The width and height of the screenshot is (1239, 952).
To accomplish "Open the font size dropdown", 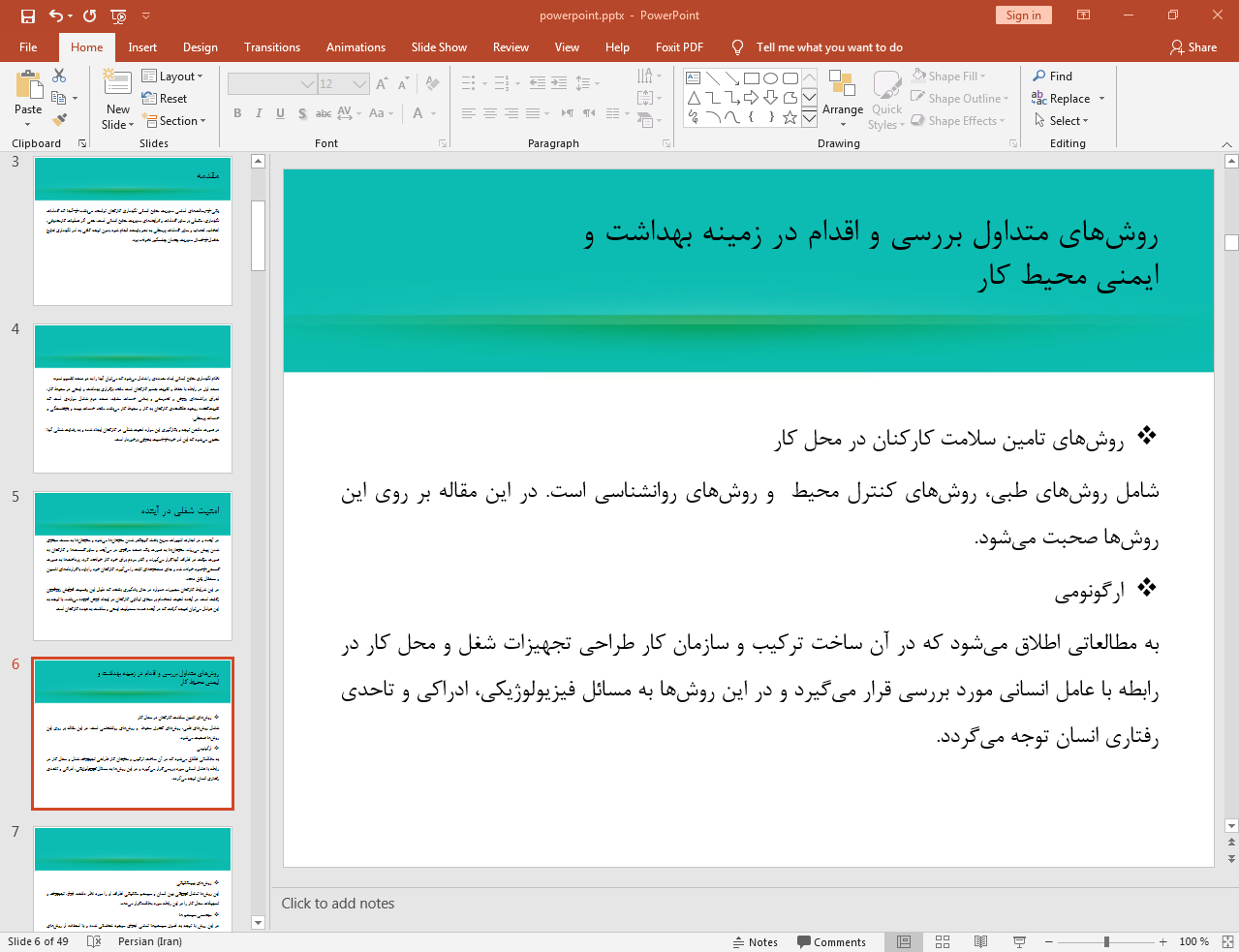I will (x=360, y=84).
